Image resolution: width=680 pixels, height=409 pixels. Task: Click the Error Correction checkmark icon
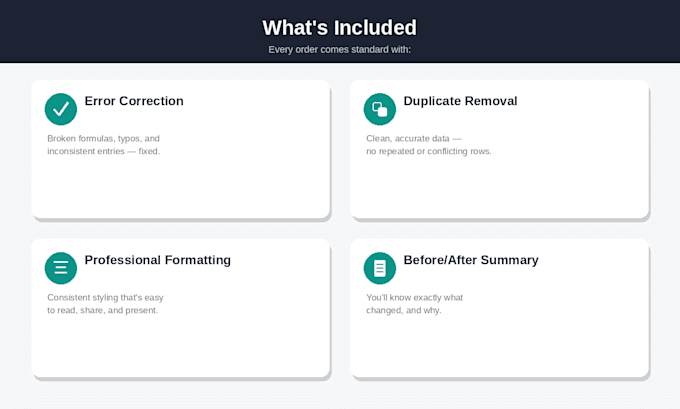(x=61, y=109)
